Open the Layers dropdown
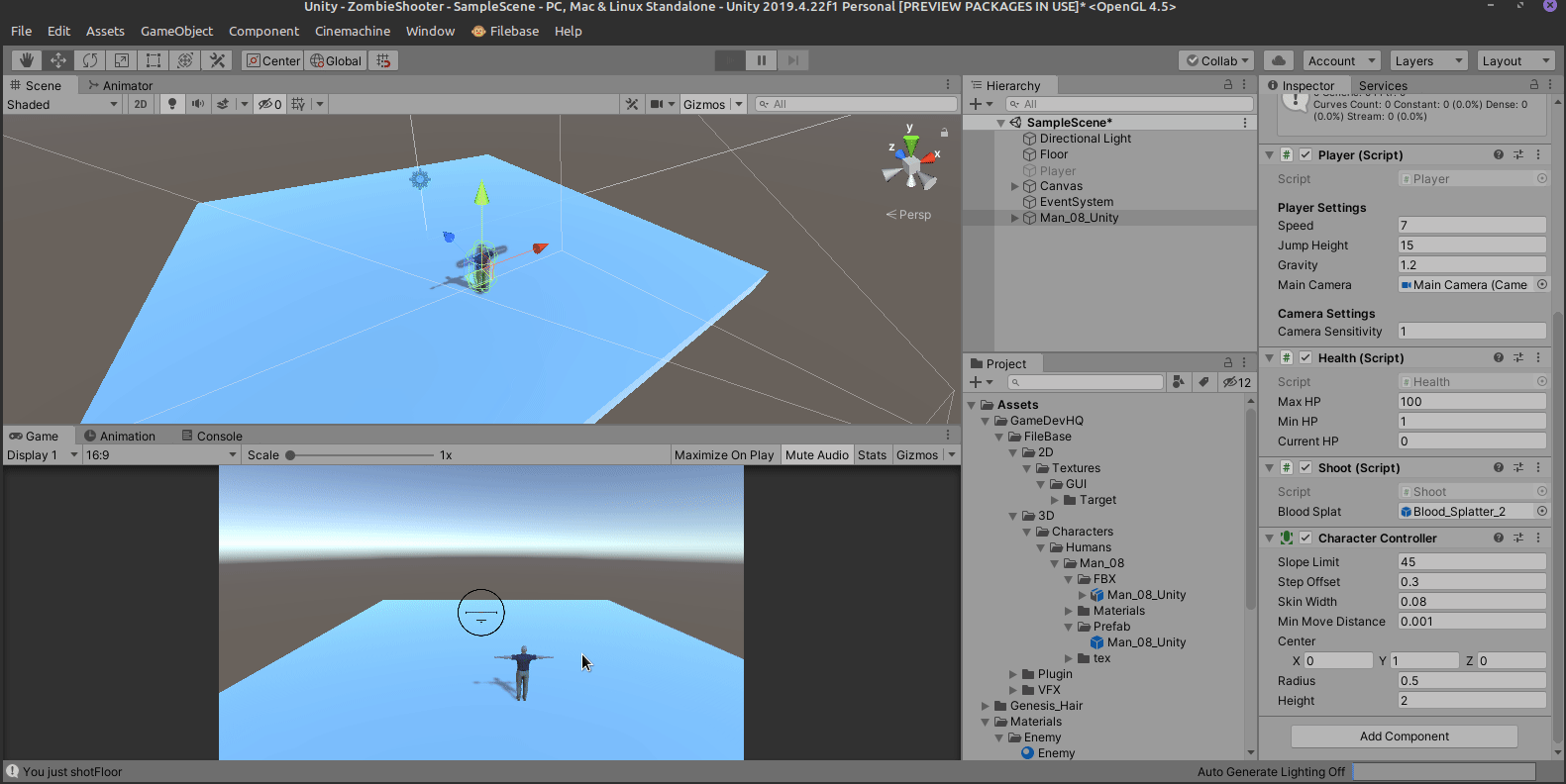The width and height of the screenshot is (1566, 784). click(1427, 60)
